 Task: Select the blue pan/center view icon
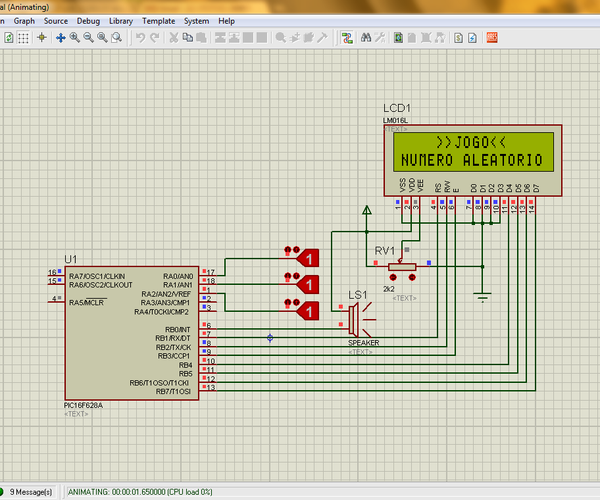[60, 37]
